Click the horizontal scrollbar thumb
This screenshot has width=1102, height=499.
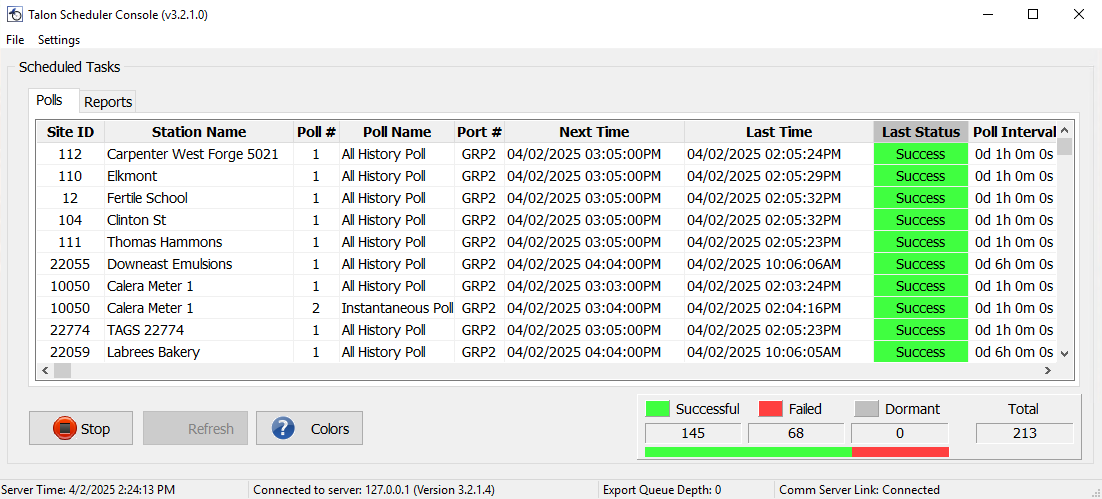pyautogui.click(x=63, y=370)
